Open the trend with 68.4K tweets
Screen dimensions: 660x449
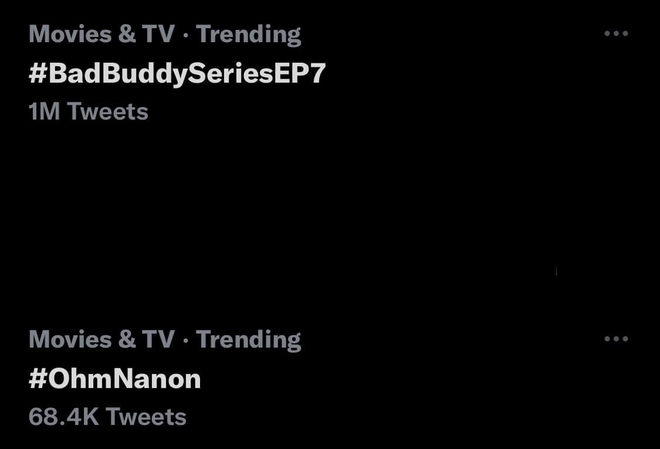[x=114, y=379]
